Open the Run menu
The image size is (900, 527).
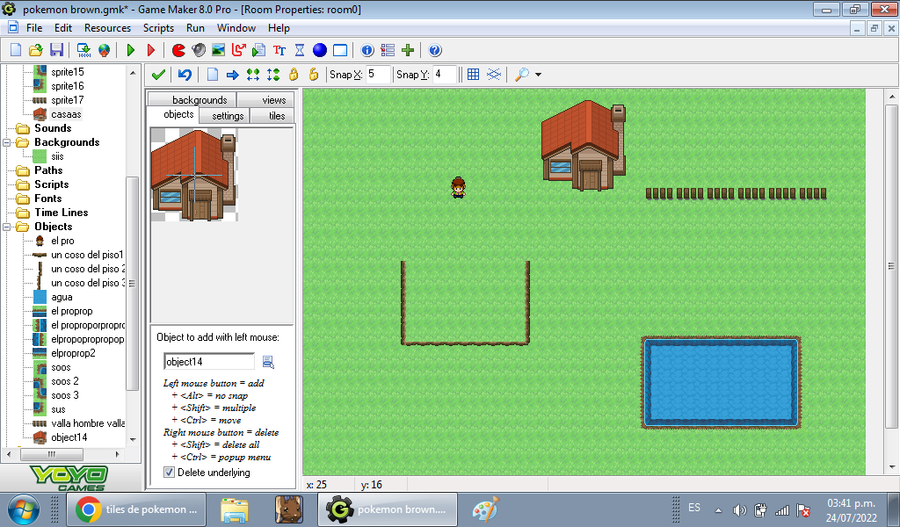(195, 28)
